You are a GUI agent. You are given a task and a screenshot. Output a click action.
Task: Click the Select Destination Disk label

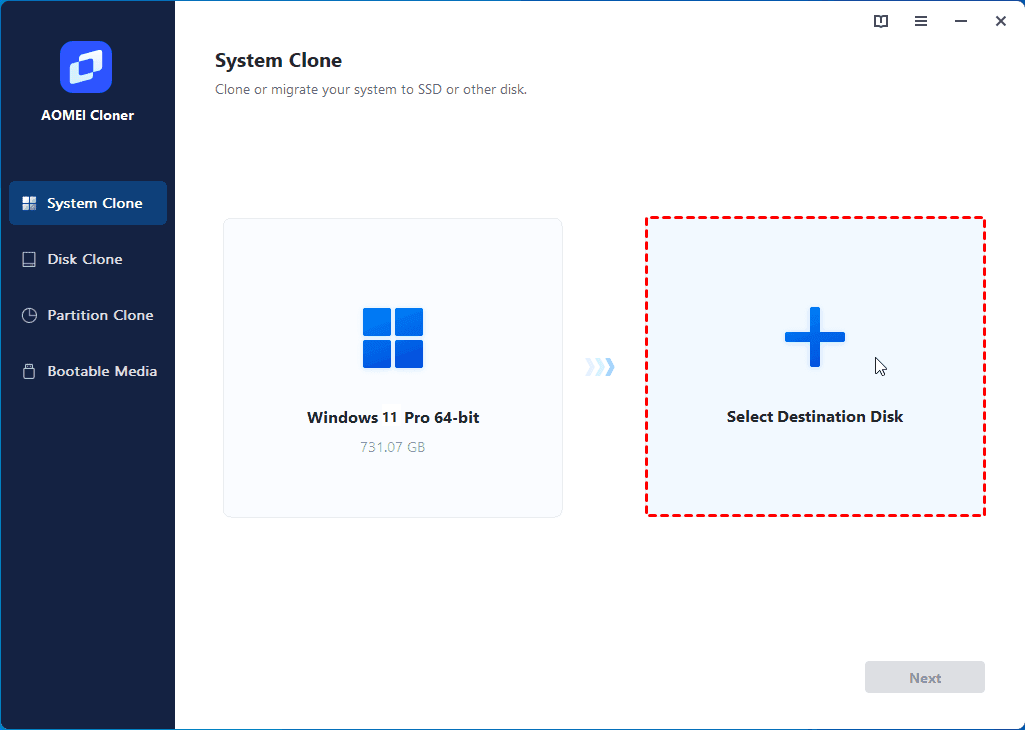[815, 417]
